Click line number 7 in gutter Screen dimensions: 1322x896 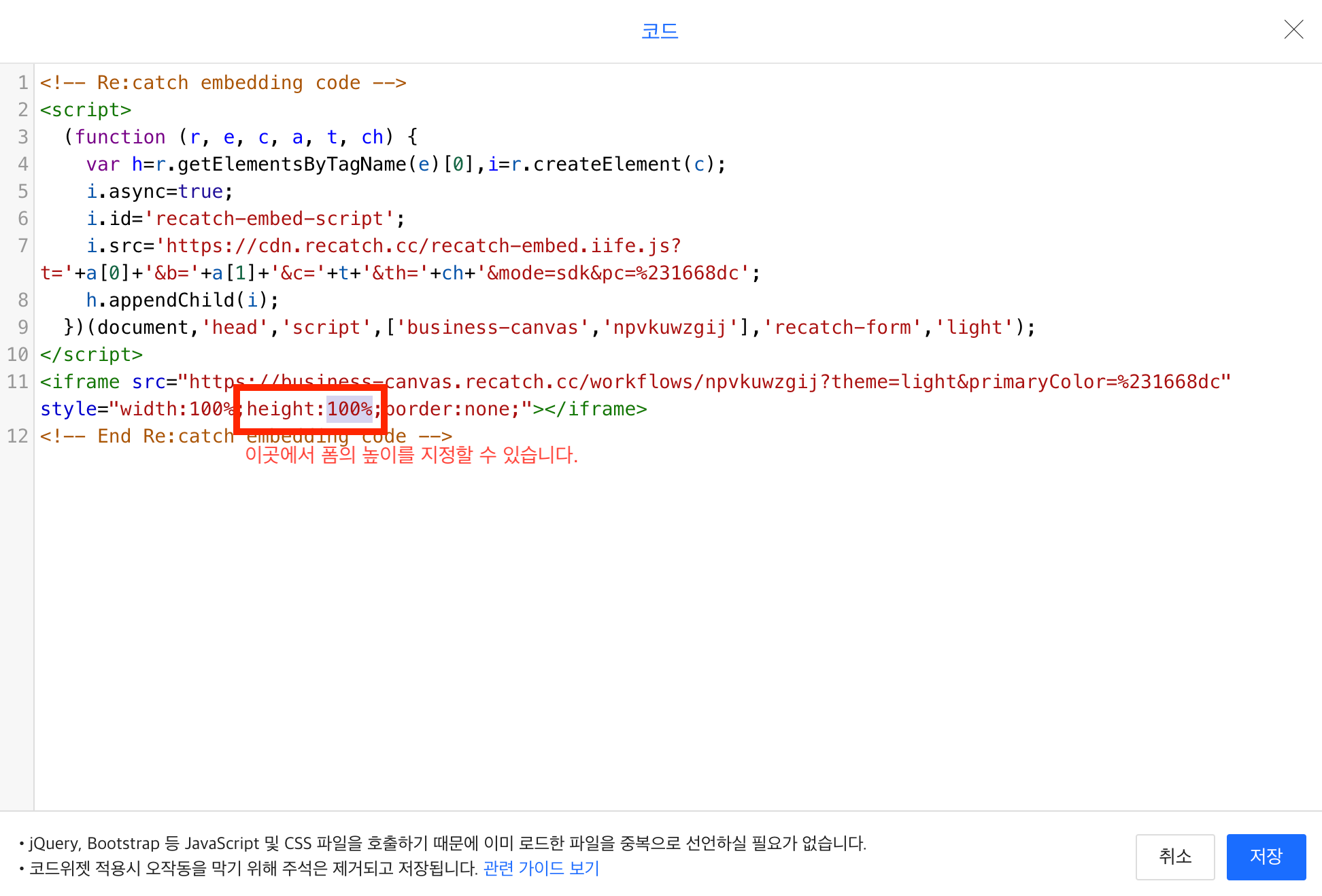click(23, 246)
